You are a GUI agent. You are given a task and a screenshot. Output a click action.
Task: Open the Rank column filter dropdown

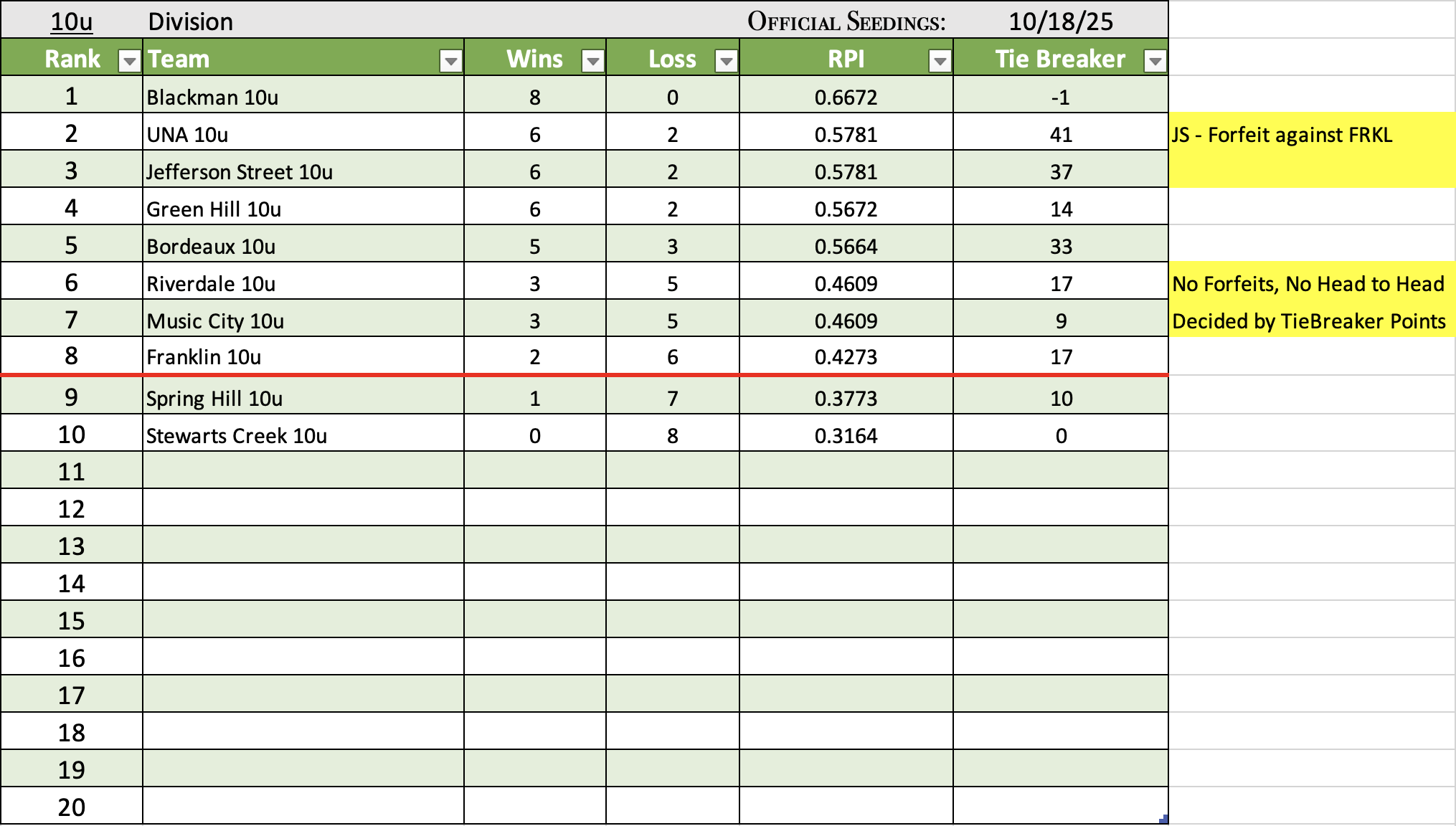click(x=129, y=62)
